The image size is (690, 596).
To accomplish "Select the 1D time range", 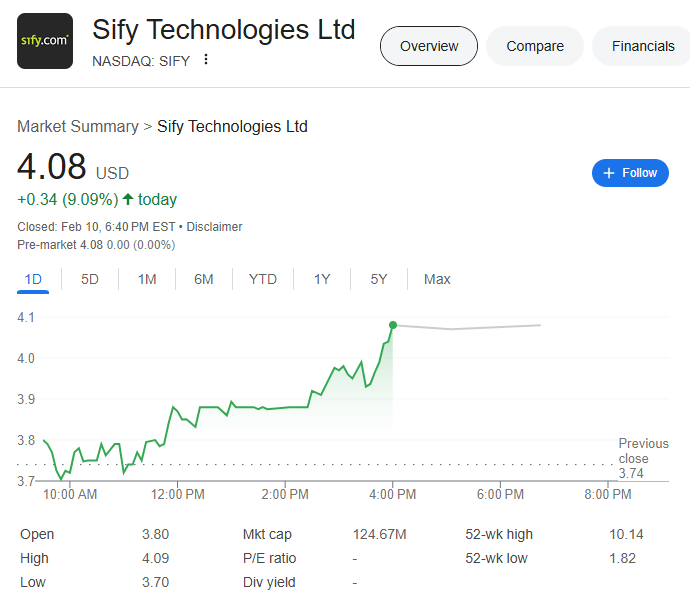I will (x=33, y=279).
